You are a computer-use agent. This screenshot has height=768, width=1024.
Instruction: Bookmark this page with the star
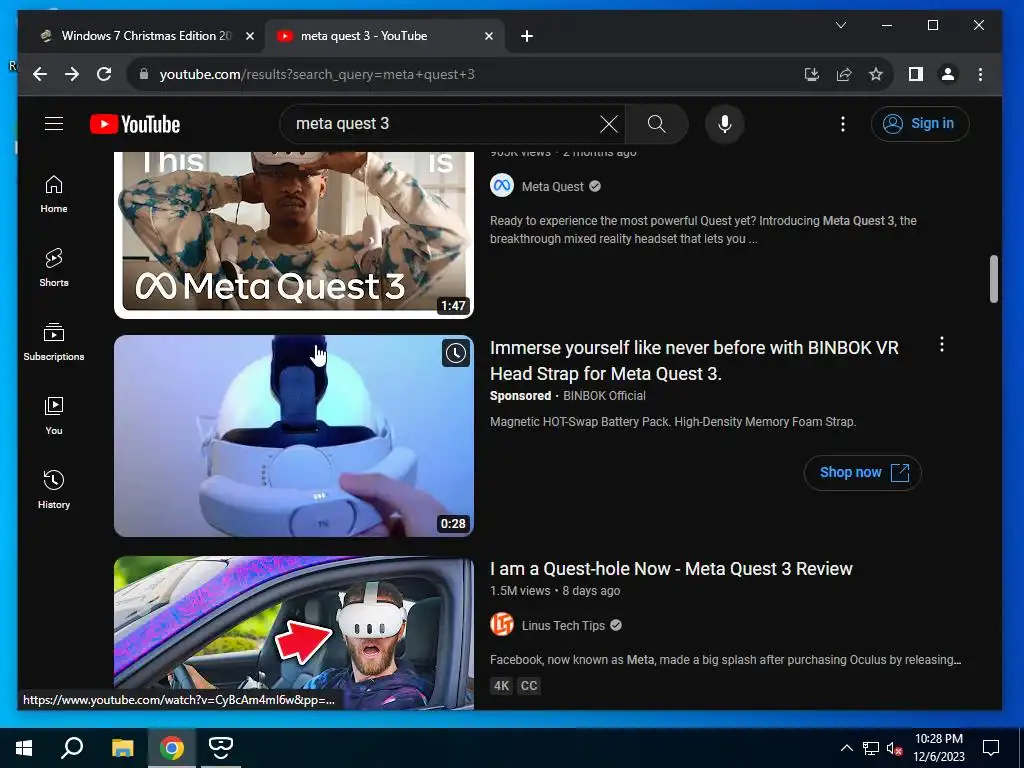(x=876, y=74)
